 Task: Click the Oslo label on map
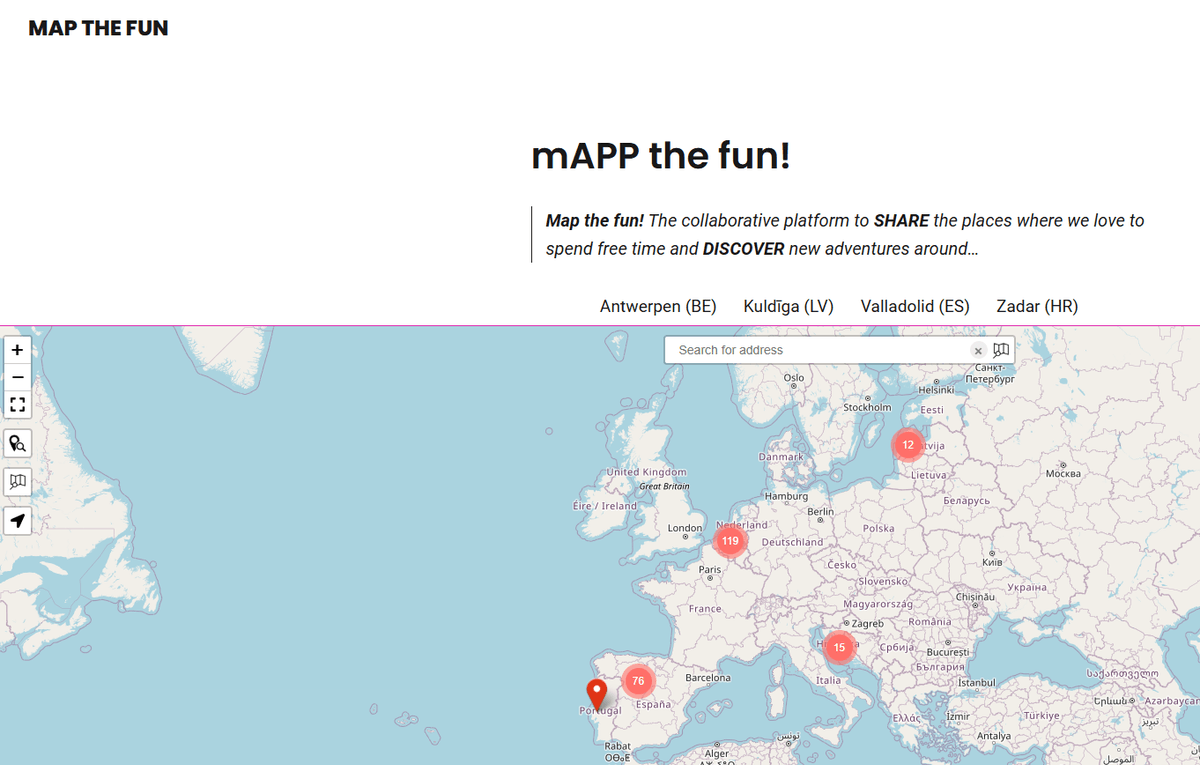pyautogui.click(x=794, y=378)
